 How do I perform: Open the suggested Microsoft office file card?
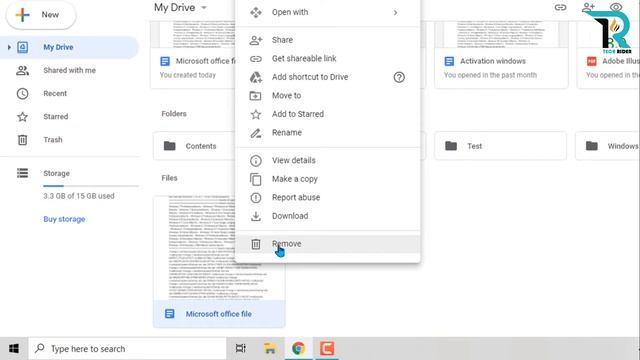click(x=193, y=56)
